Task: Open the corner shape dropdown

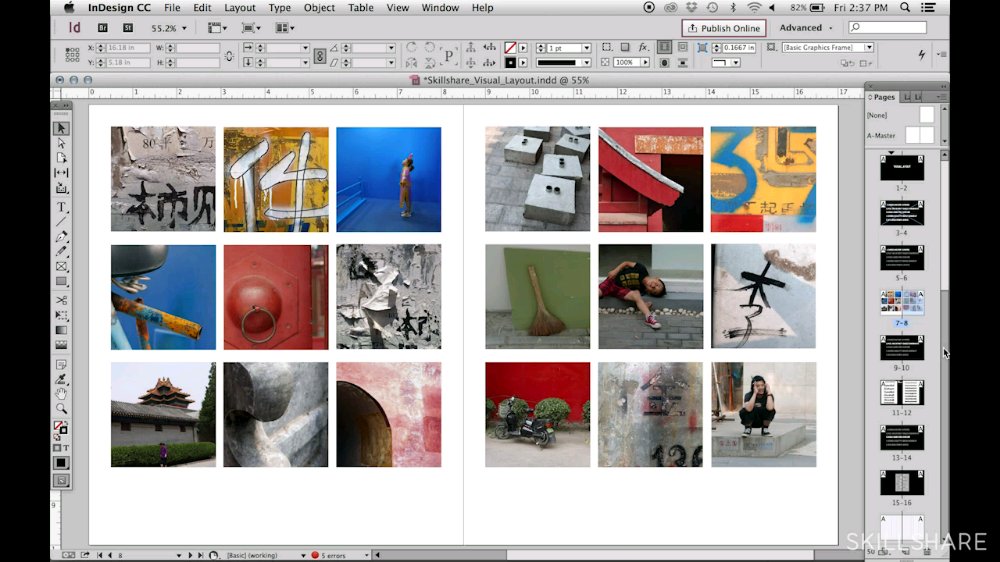Action: tap(735, 63)
